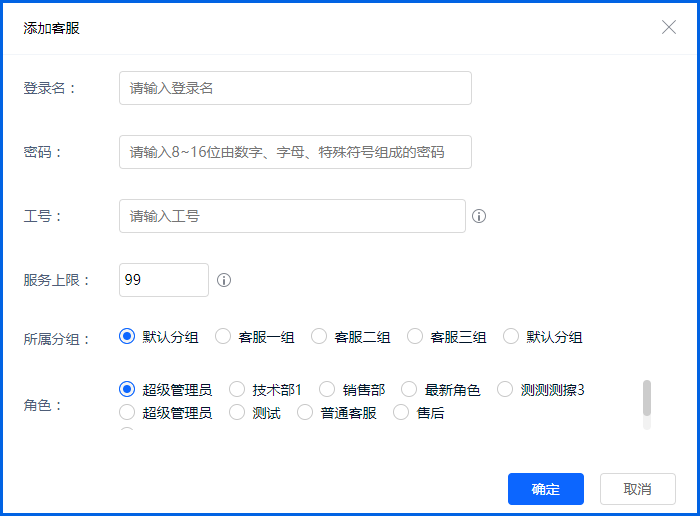Click the role list scrollbar thumb

pyautogui.click(x=646, y=398)
